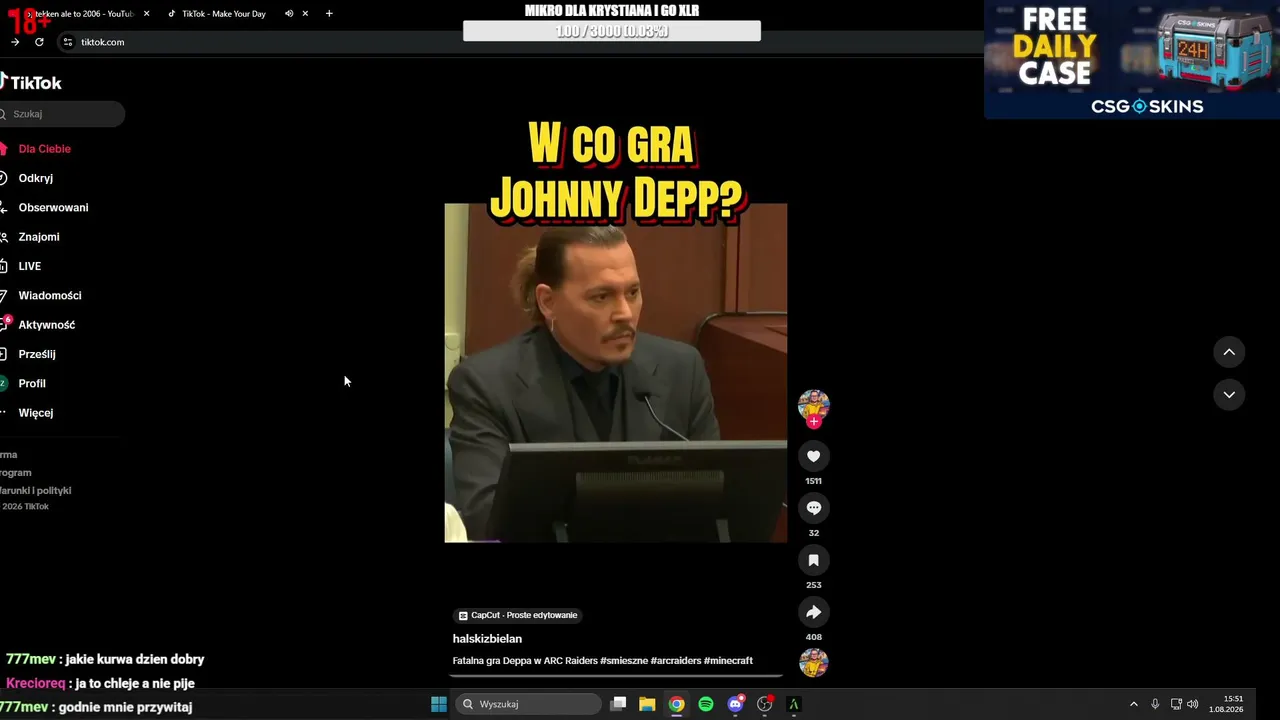Click the video progress bar under the caption

click(x=615, y=676)
